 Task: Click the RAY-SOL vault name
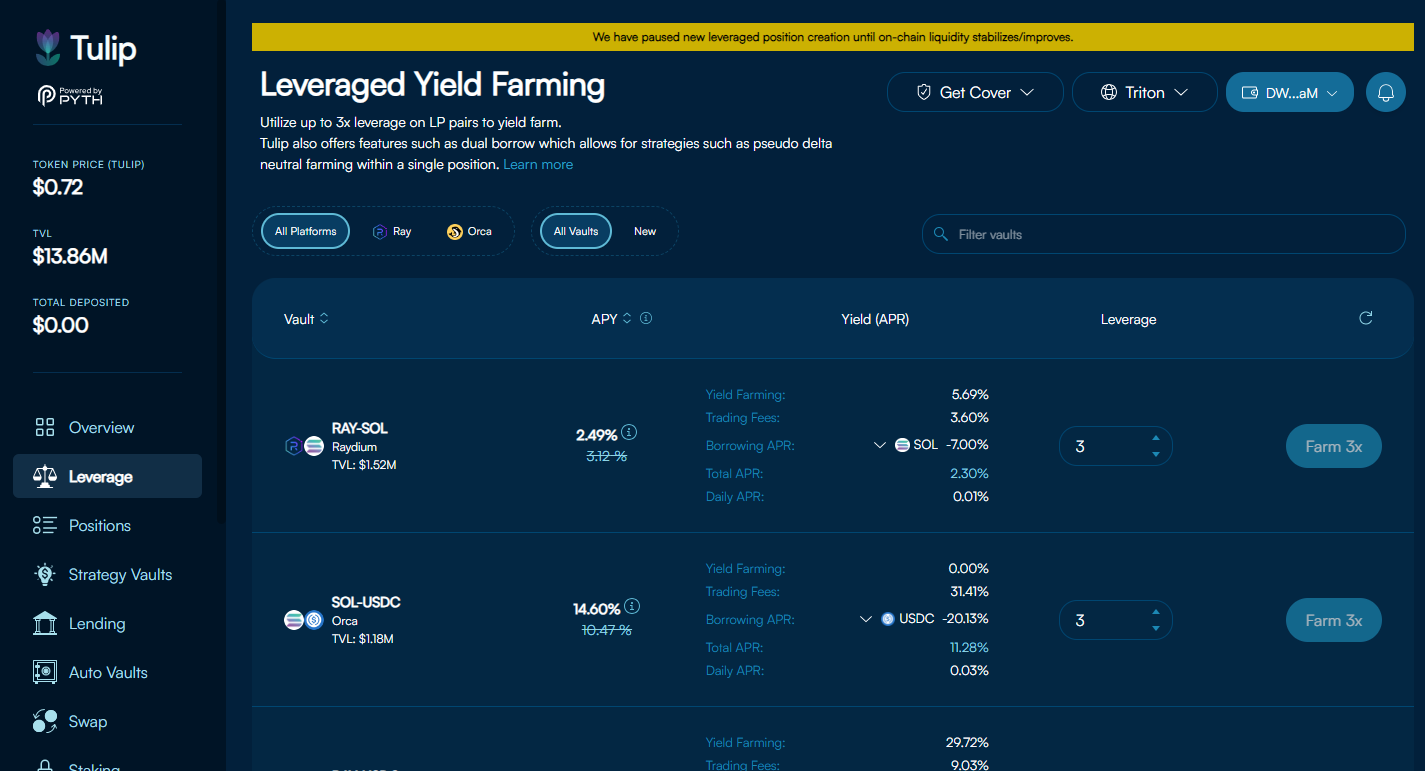(359, 428)
